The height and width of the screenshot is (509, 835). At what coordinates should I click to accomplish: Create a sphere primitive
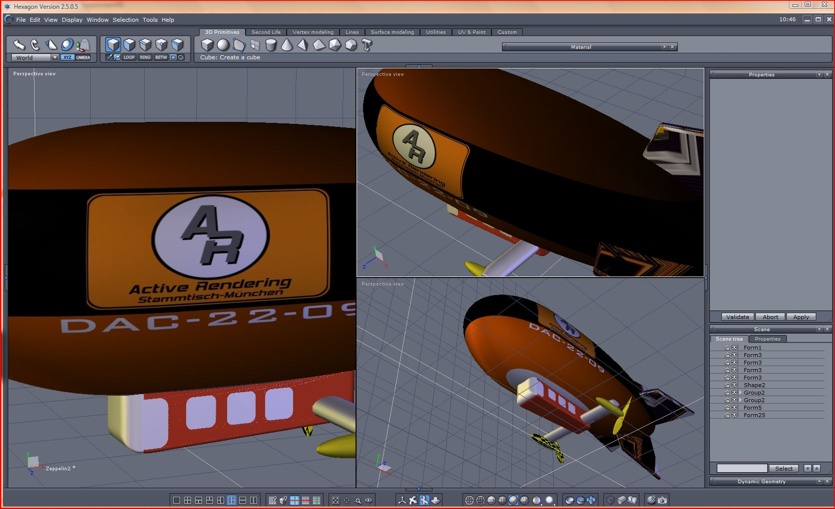223,45
